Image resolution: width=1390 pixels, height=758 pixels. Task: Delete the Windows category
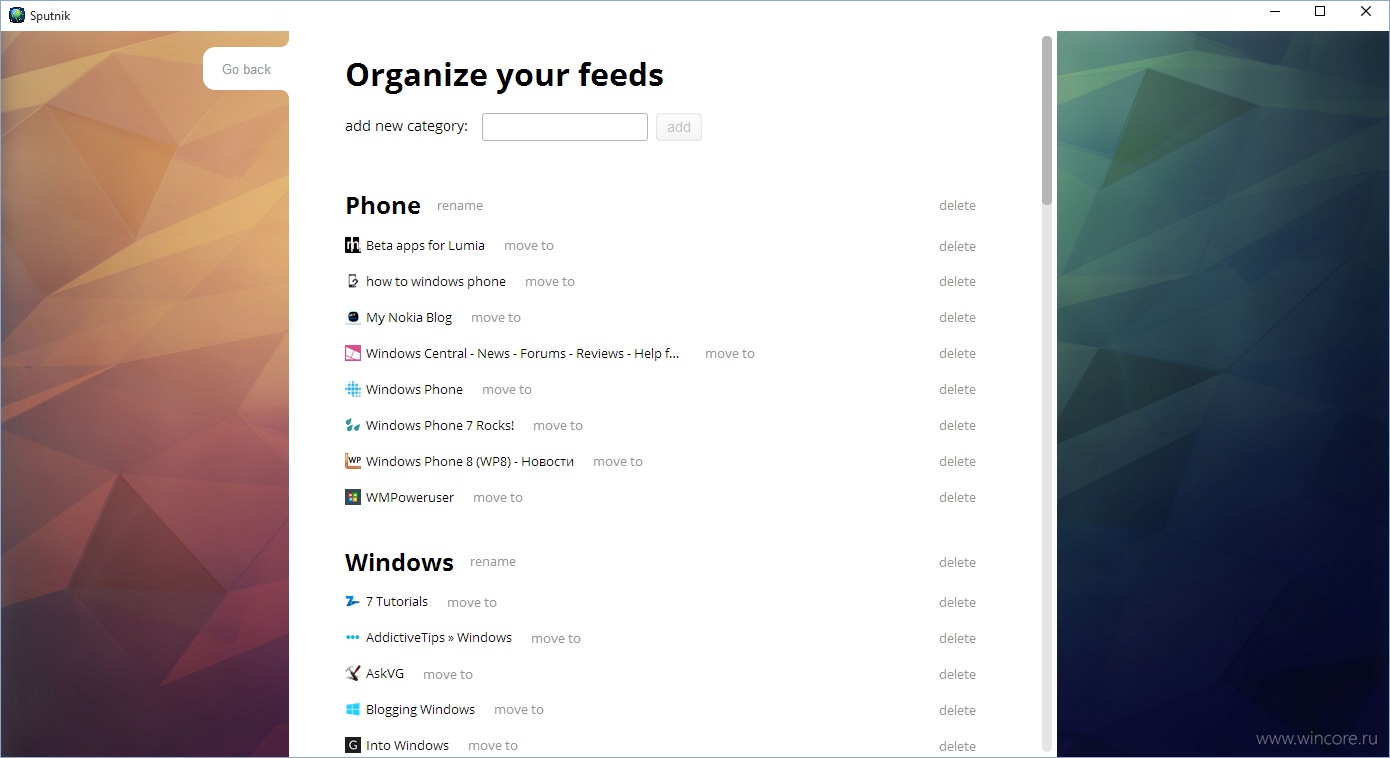coord(957,562)
